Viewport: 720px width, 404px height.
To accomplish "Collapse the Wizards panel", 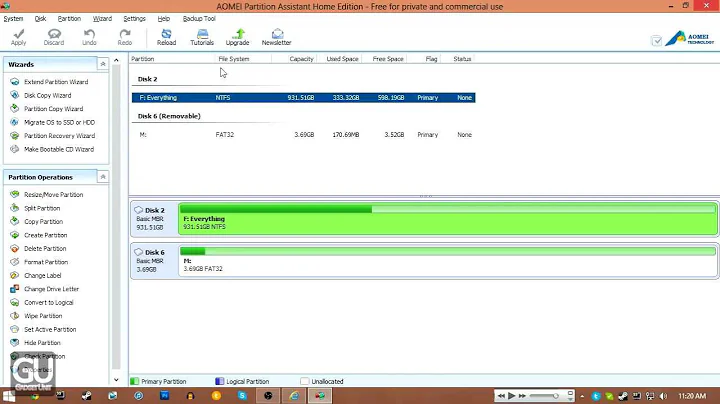I will click(103, 64).
